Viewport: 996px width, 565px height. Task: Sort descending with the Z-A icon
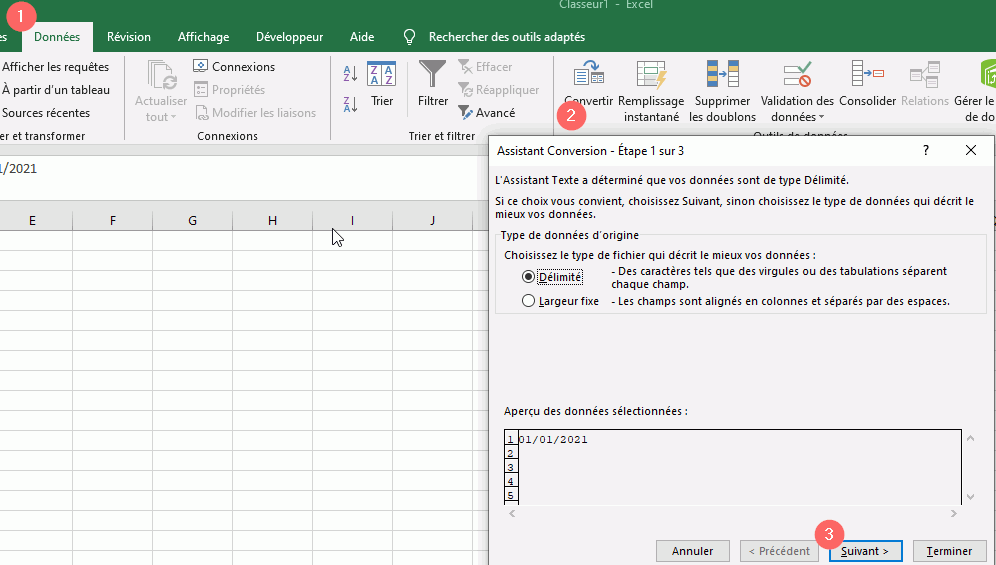(x=350, y=104)
